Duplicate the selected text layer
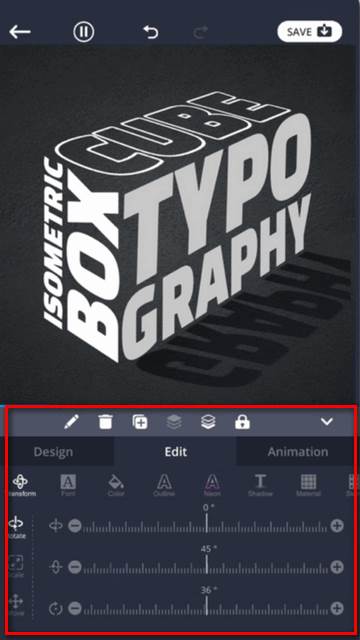This screenshot has width=360, height=640. [140, 422]
